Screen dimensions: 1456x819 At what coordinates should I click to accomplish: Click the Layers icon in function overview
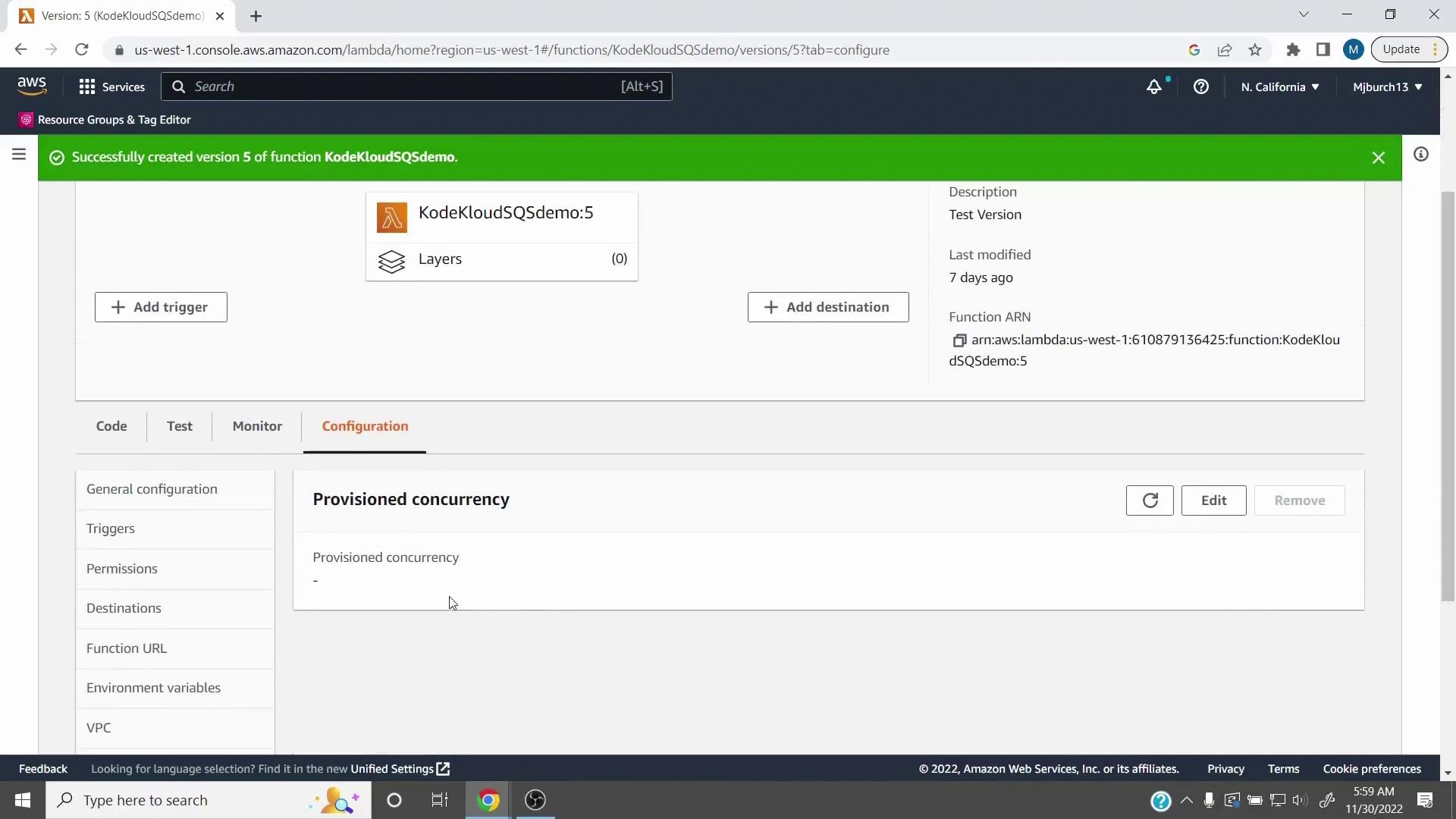pos(391,261)
